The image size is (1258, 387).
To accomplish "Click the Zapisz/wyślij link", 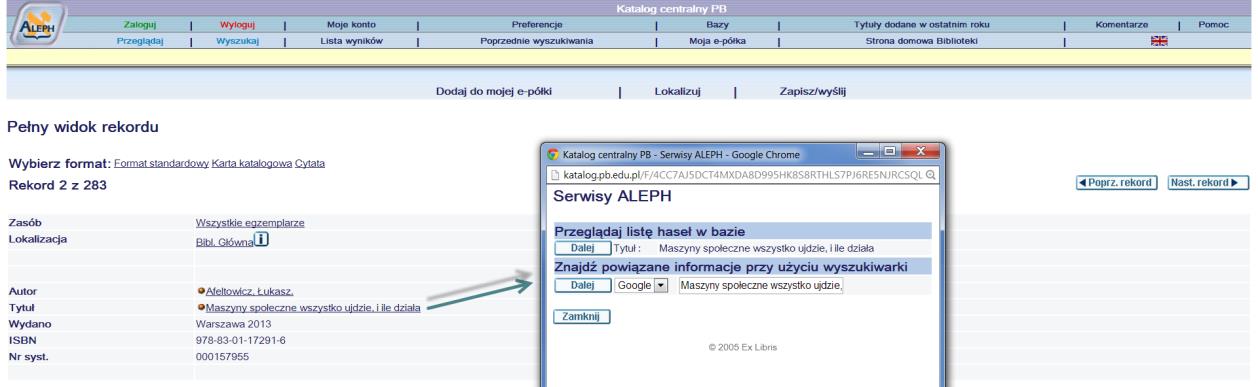I will (812, 91).
